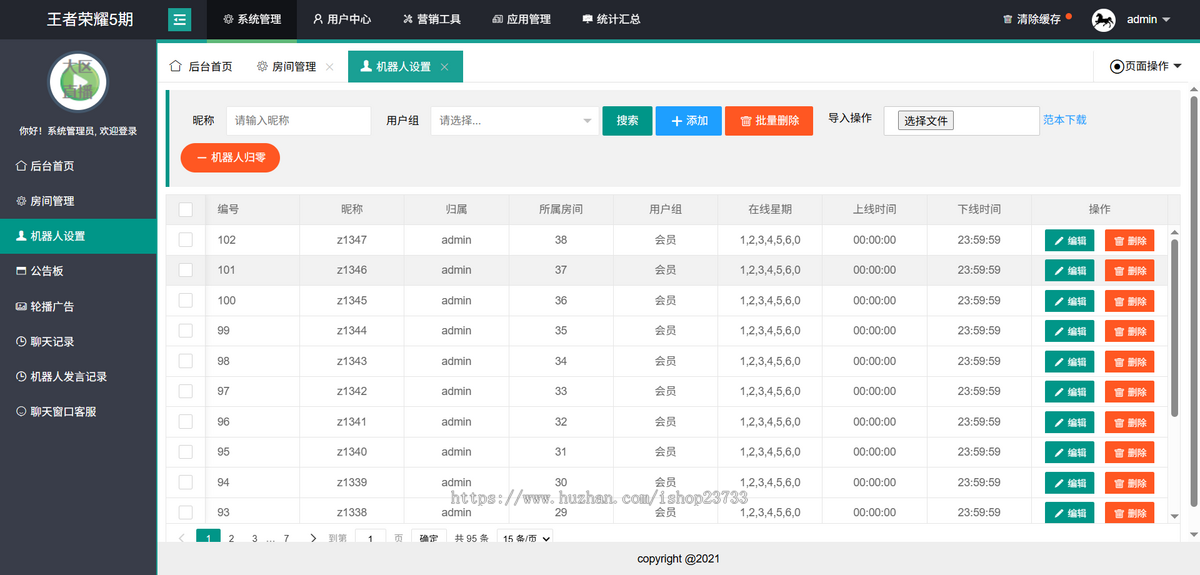
Task: Check the row 100 checkbox
Action: point(186,300)
